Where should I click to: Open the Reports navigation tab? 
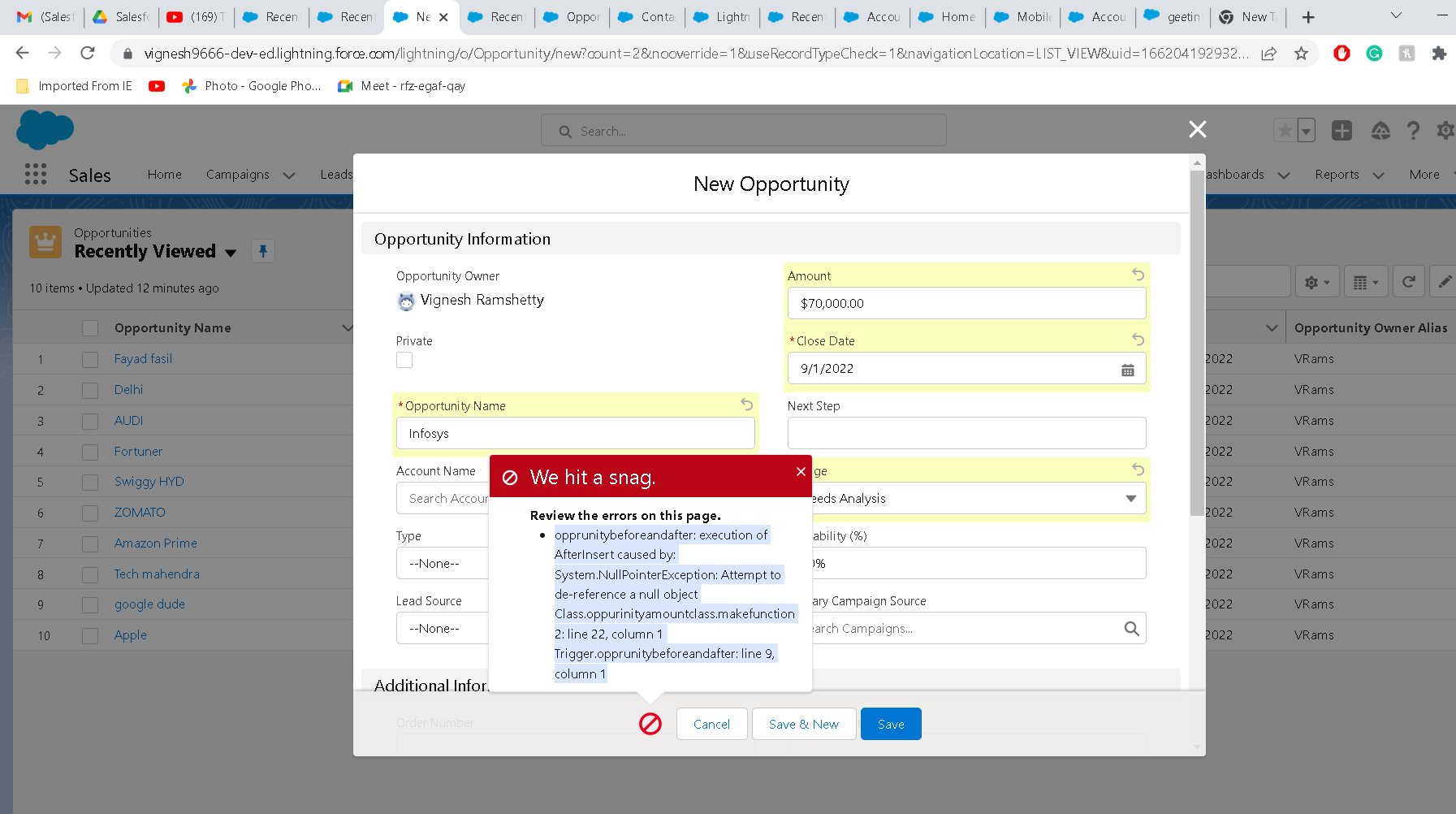coord(1337,175)
